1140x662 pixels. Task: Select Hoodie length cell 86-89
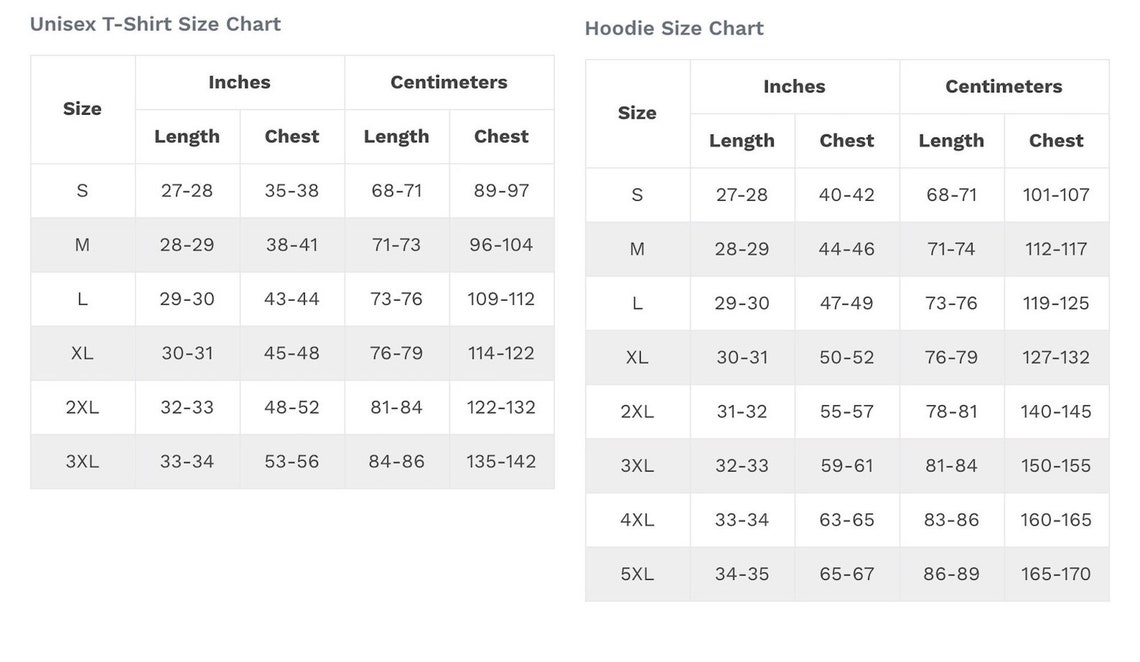pos(951,574)
